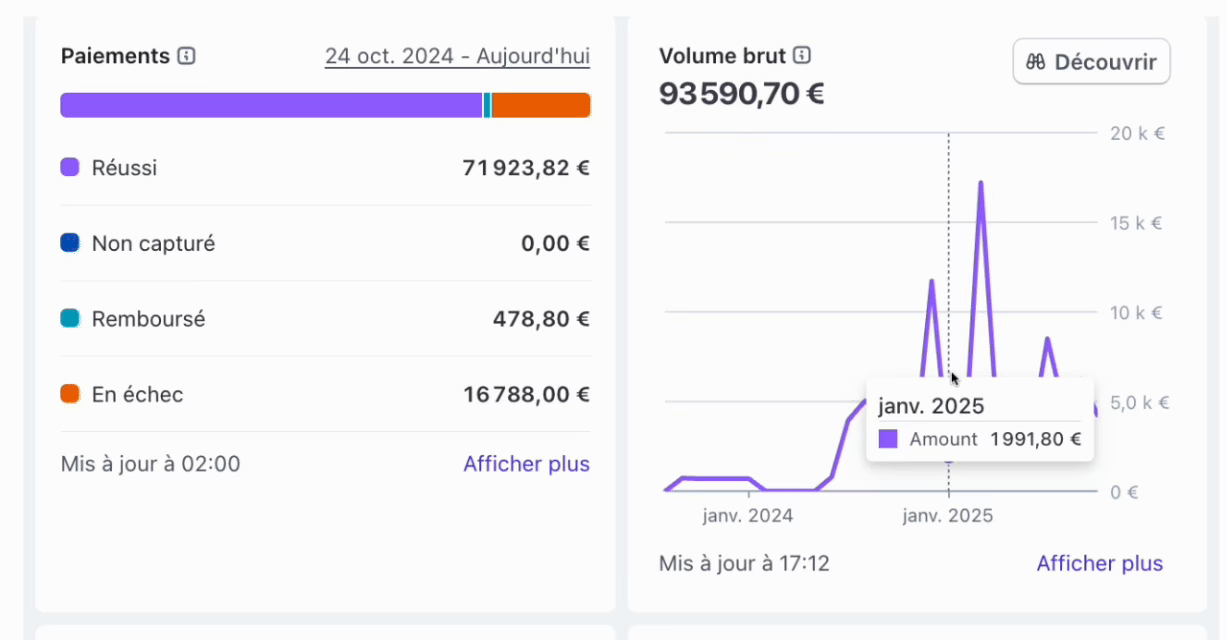Select the teal Remboursé legend icon
This screenshot has height=640, width=1226.
70,318
